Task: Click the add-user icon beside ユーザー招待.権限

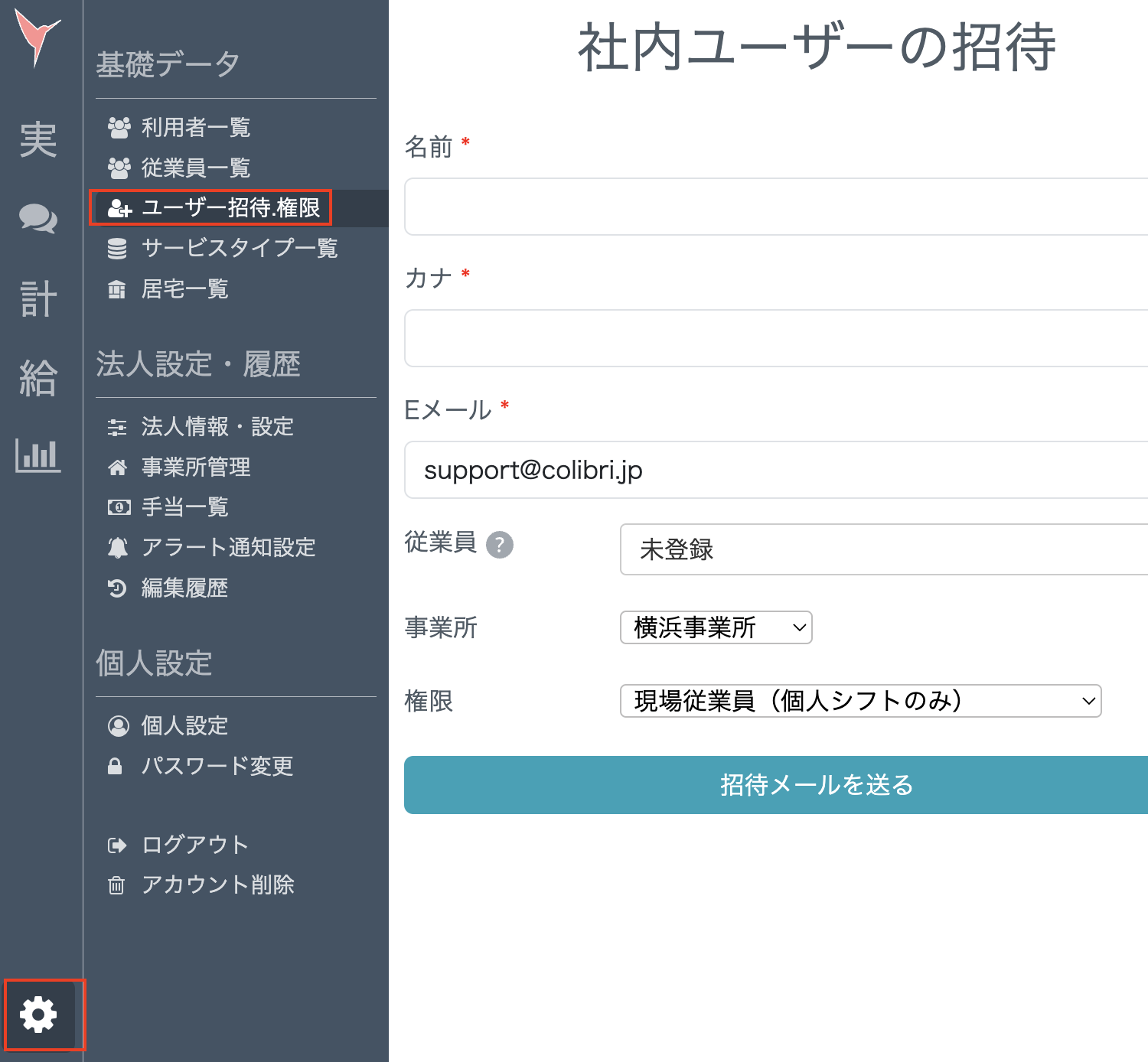Action: point(119,209)
